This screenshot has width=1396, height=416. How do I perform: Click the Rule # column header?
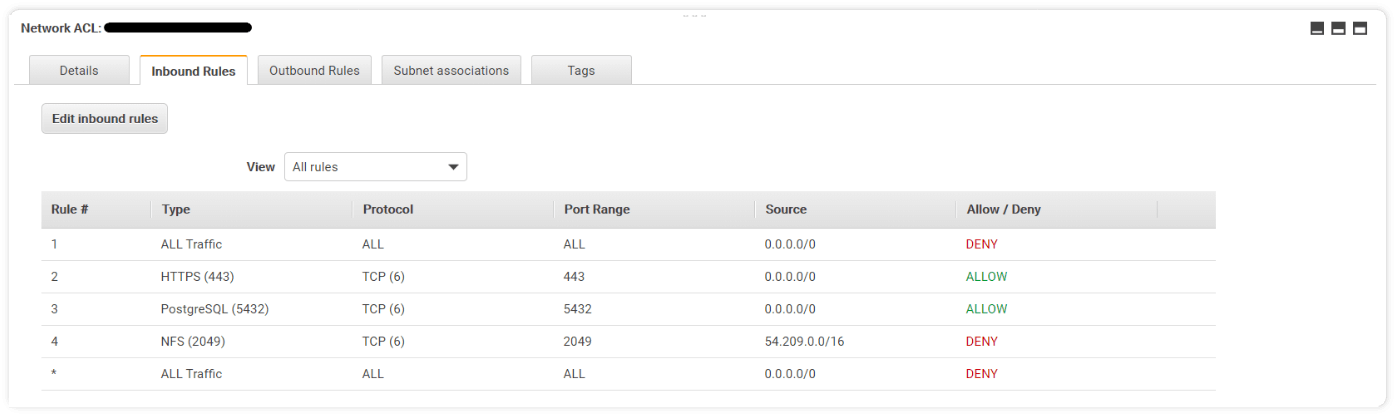70,210
